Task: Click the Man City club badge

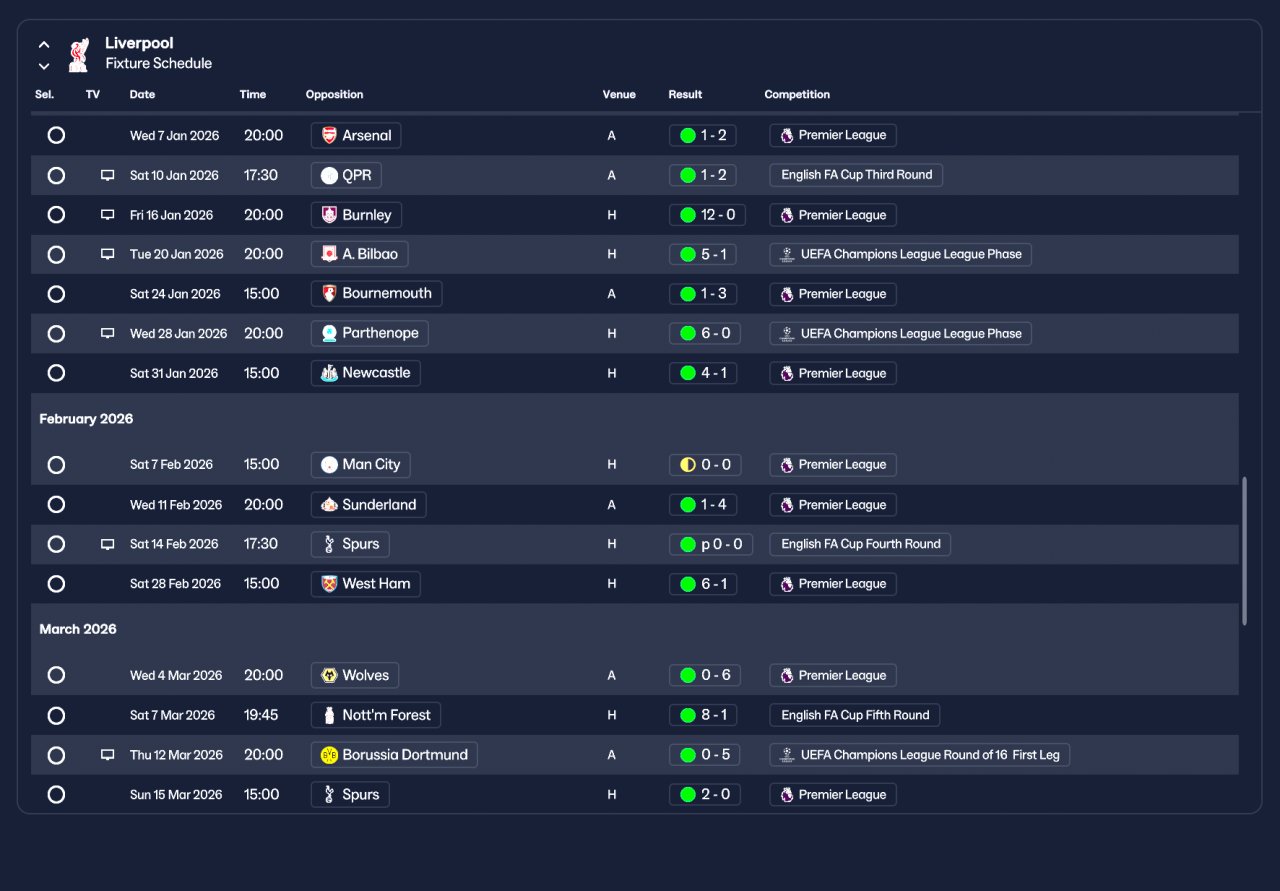Action: (329, 465)
